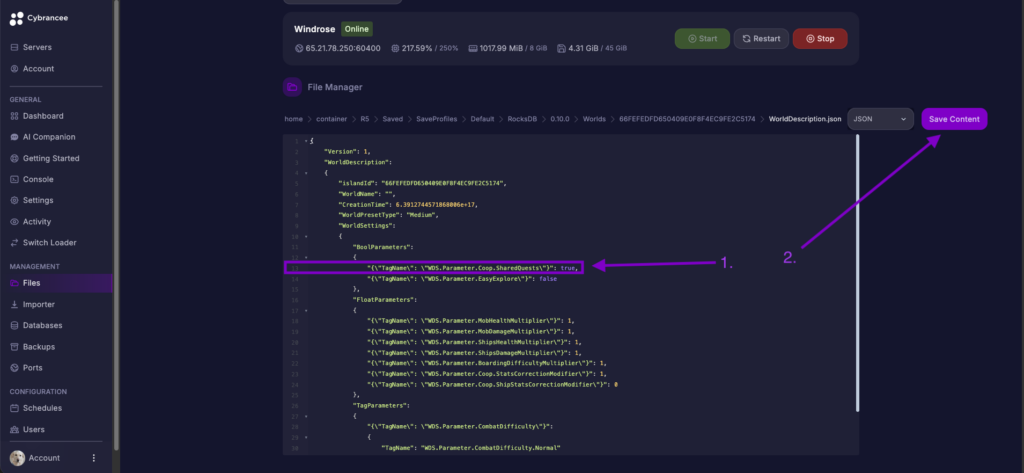The image size is (1024, 473).
Task: Start the Windrose server
Action: coord(701,39)
